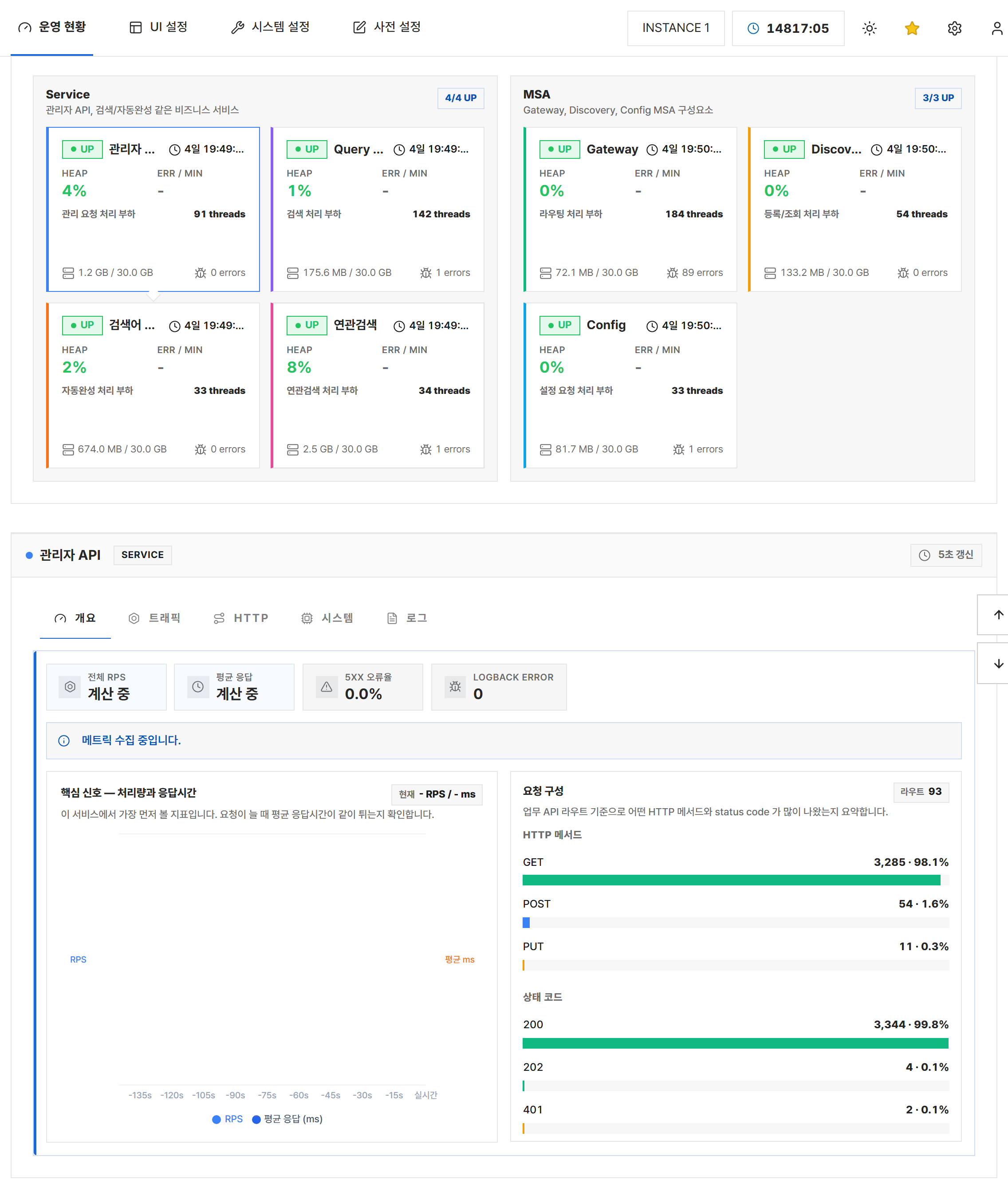Open the 시스템 설정 menu

point(271,28)
